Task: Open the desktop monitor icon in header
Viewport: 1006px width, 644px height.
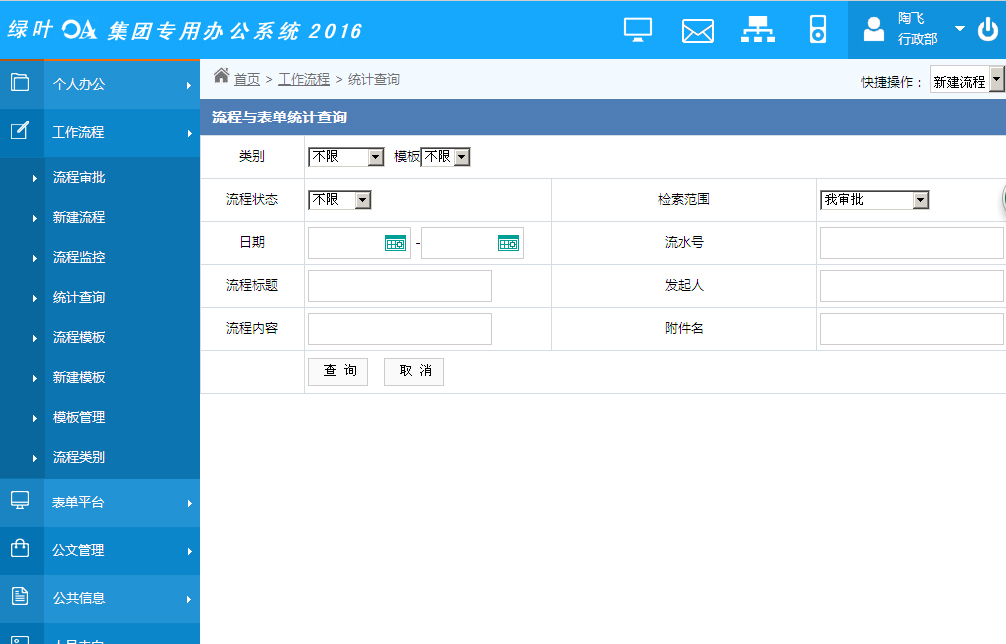Action: coord(638,30)
